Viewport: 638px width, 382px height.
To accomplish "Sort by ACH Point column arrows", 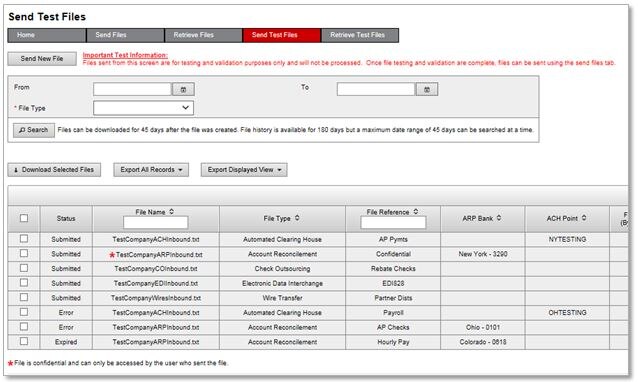I will pos(584,218).
